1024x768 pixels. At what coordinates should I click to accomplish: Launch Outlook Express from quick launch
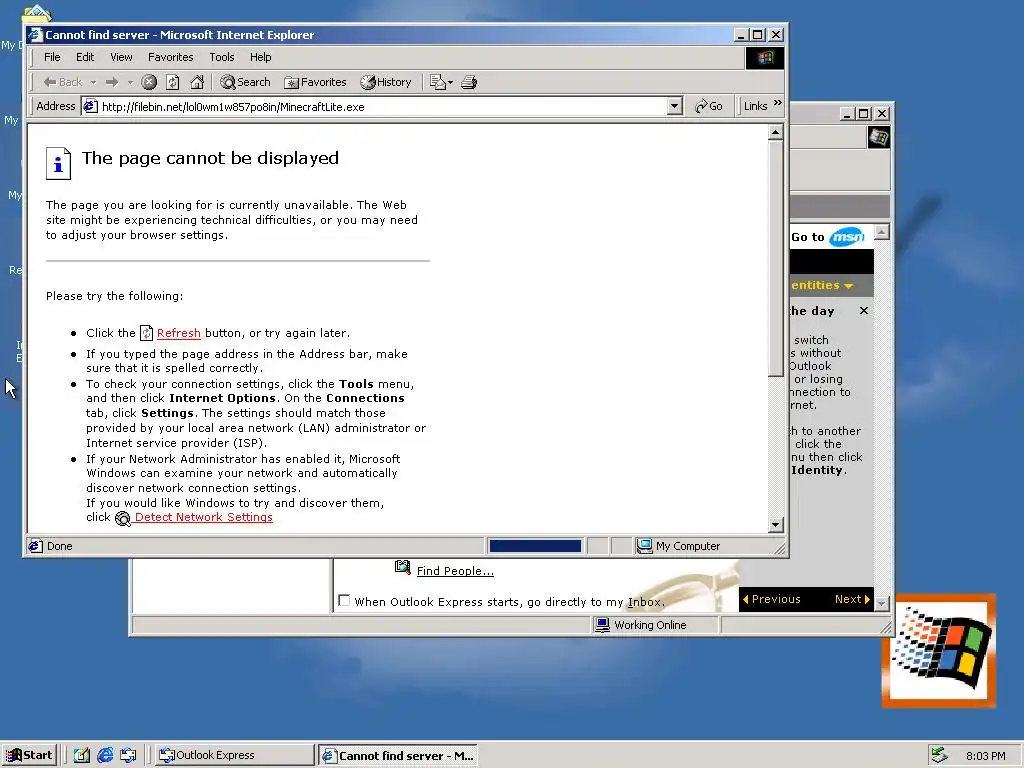128,755
